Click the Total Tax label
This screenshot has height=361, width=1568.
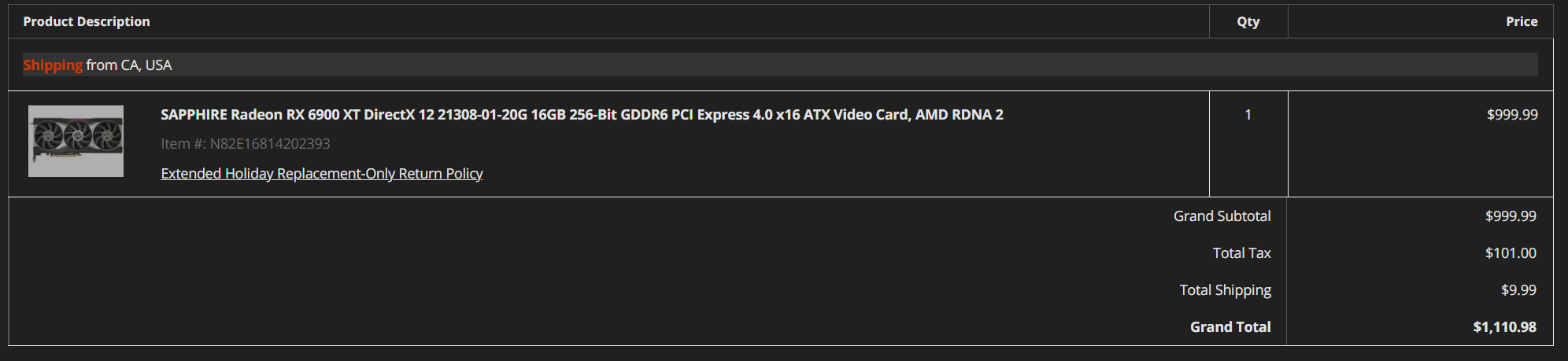pyautogui.click(x=1241, y=253)
